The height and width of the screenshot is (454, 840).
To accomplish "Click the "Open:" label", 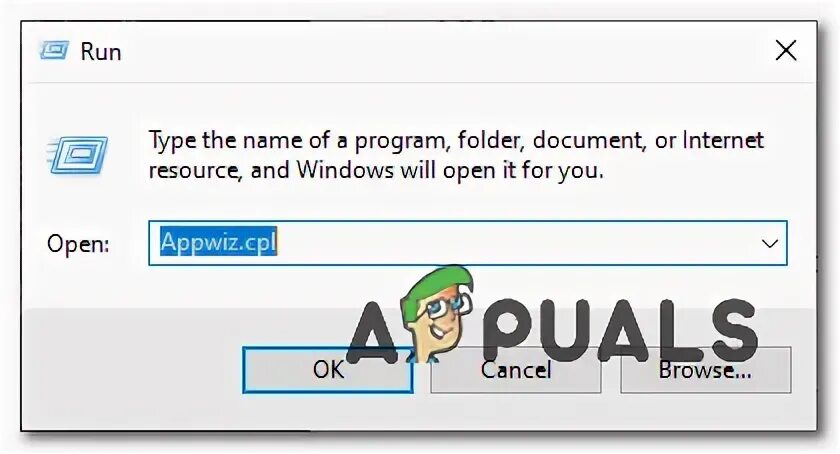I will point(78,244).
